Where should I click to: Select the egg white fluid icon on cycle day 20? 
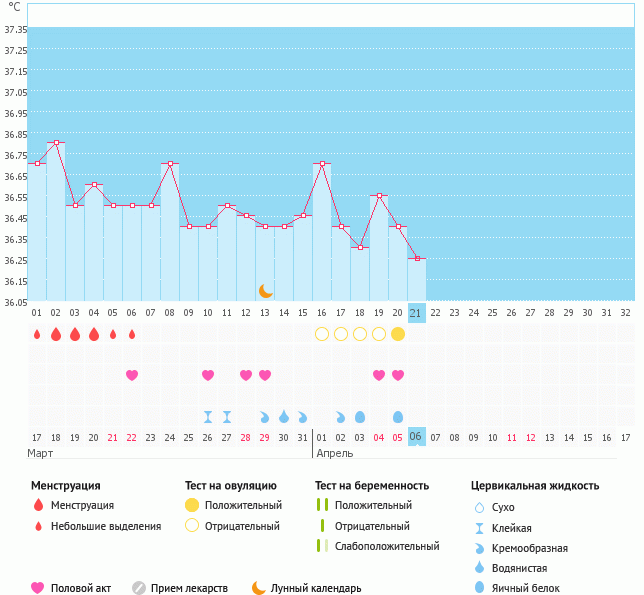click(x=398, y=416)
